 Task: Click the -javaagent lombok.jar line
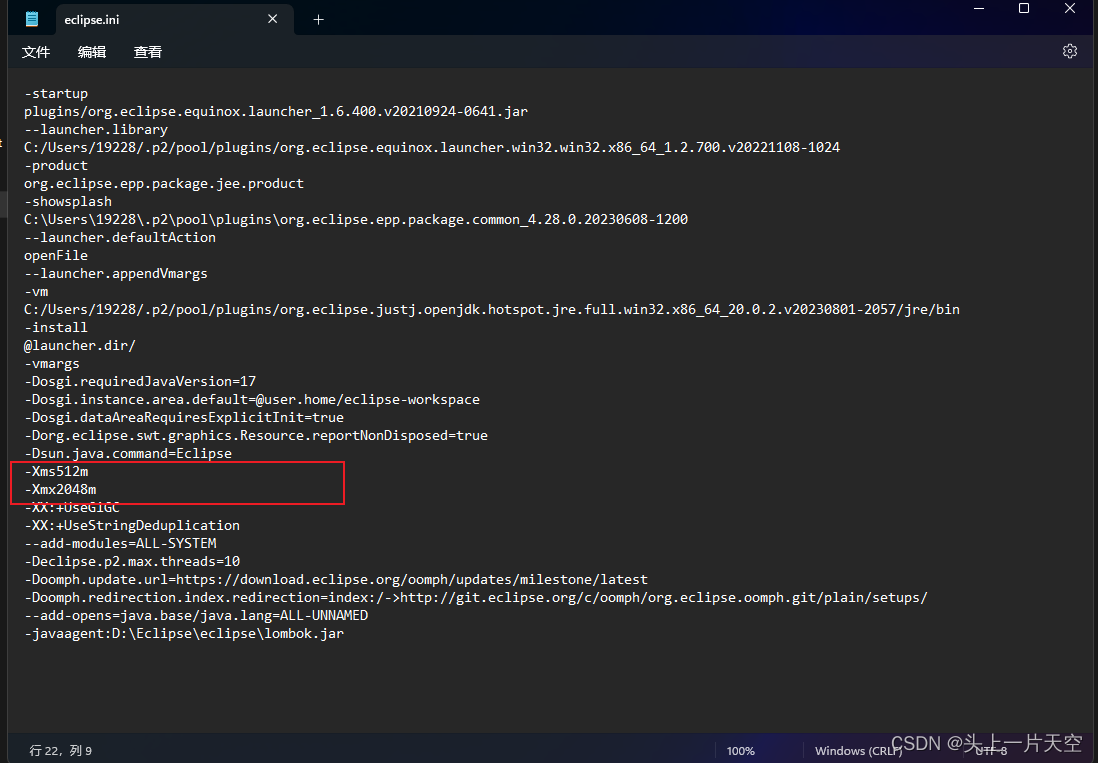click(184, 634)
